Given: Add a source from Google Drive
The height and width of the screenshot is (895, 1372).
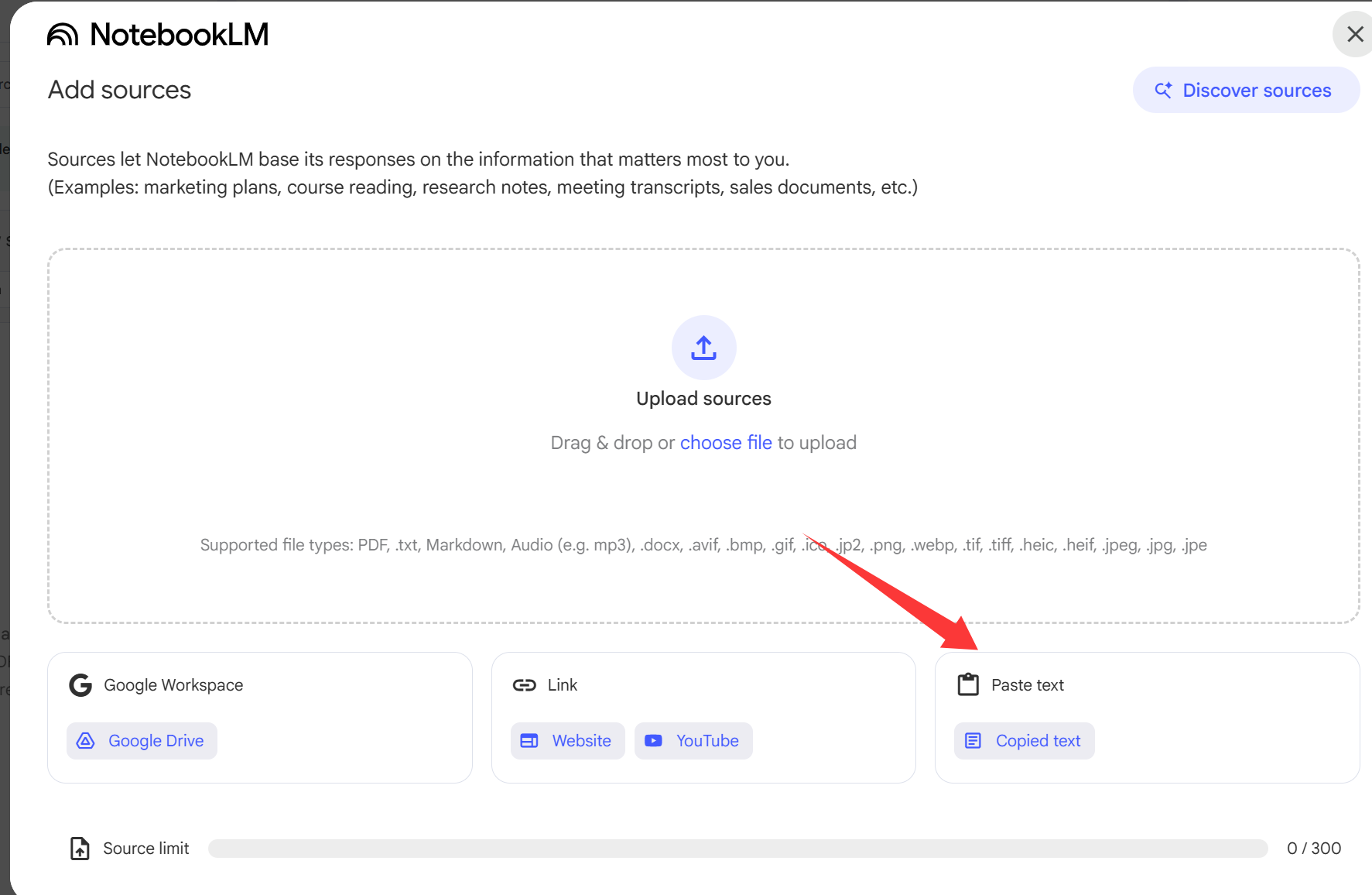Looking at the screenshot, I should click(x=142, y=741).
